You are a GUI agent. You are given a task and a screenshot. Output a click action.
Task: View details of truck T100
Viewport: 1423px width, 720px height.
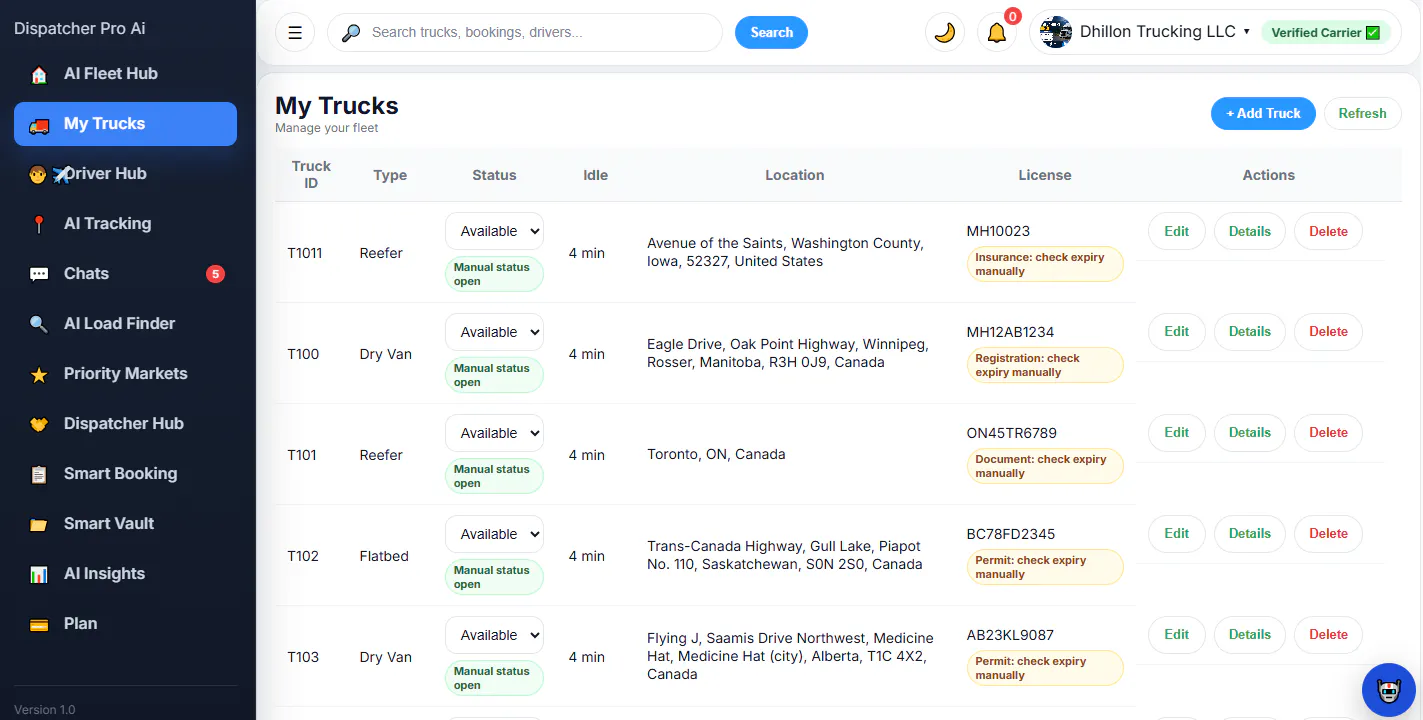click(1249, 332)
